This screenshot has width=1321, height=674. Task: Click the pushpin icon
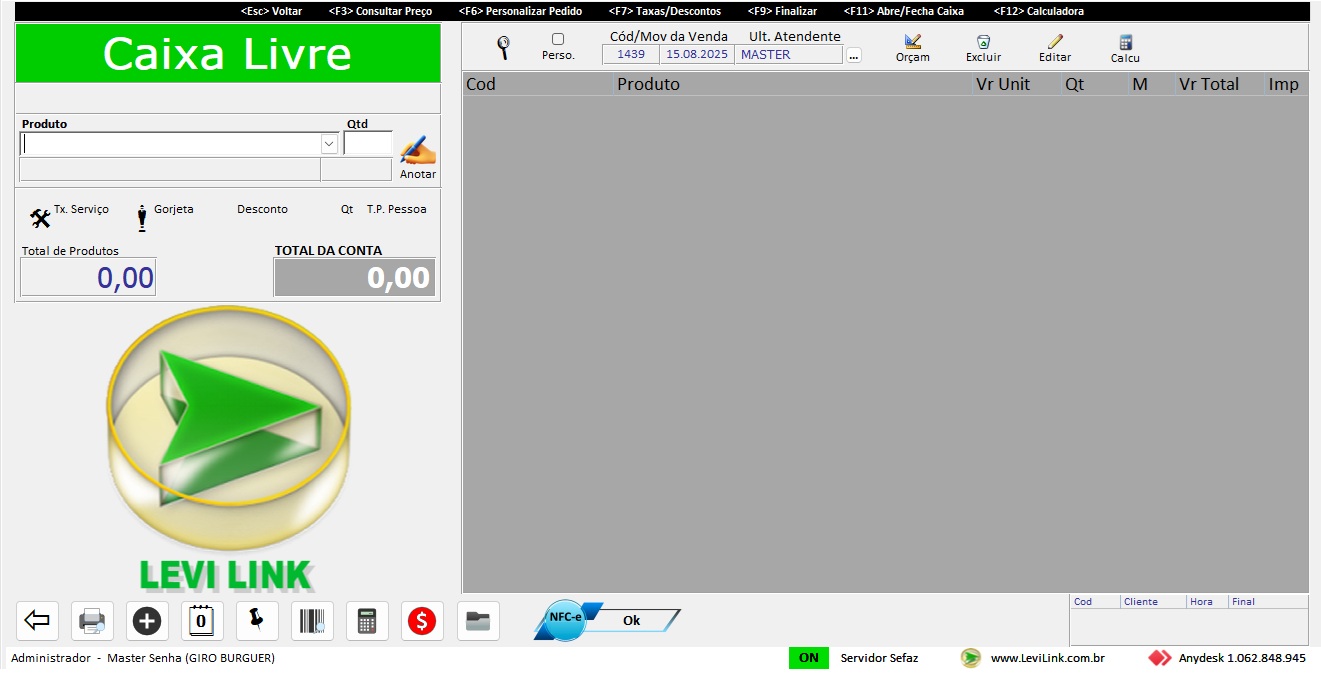257,621
